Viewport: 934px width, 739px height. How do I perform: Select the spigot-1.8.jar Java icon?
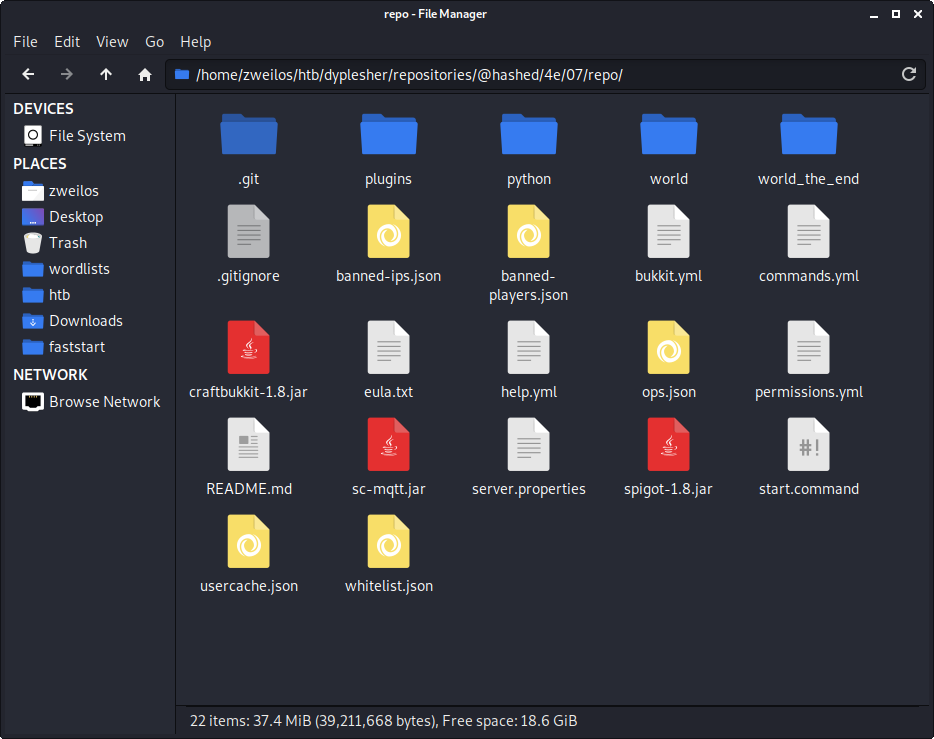[x=669, y=445]
